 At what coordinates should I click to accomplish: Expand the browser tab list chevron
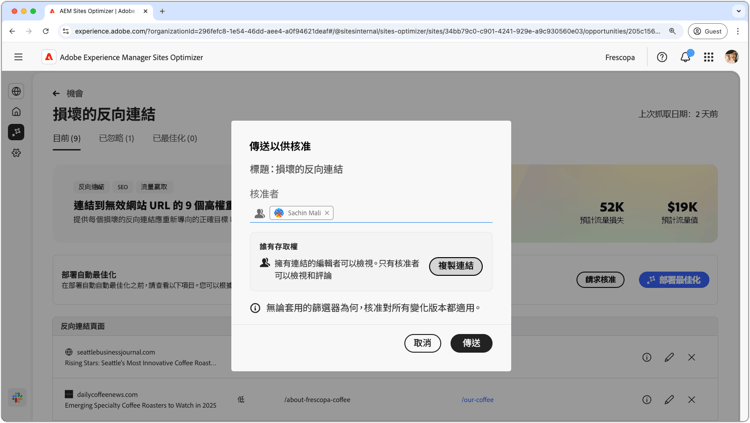tap(738, 11)
